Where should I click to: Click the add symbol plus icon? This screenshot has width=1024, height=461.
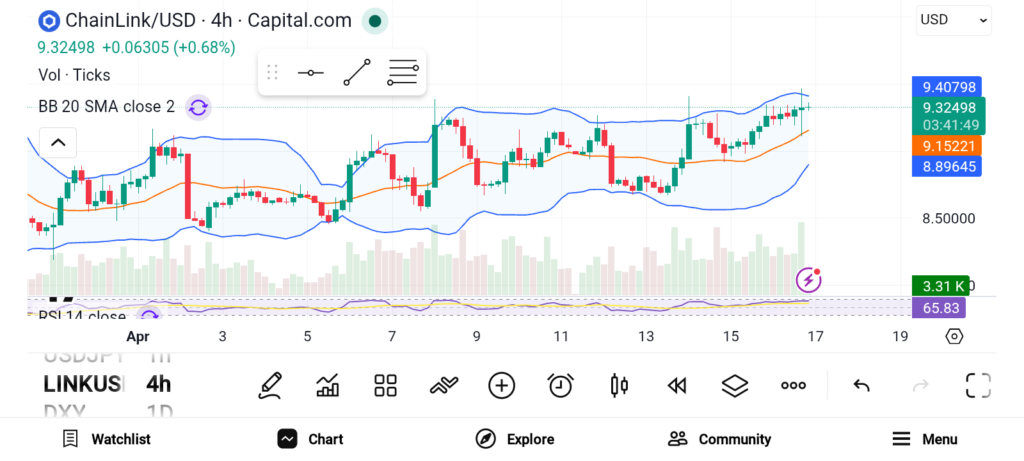(501, 385)
